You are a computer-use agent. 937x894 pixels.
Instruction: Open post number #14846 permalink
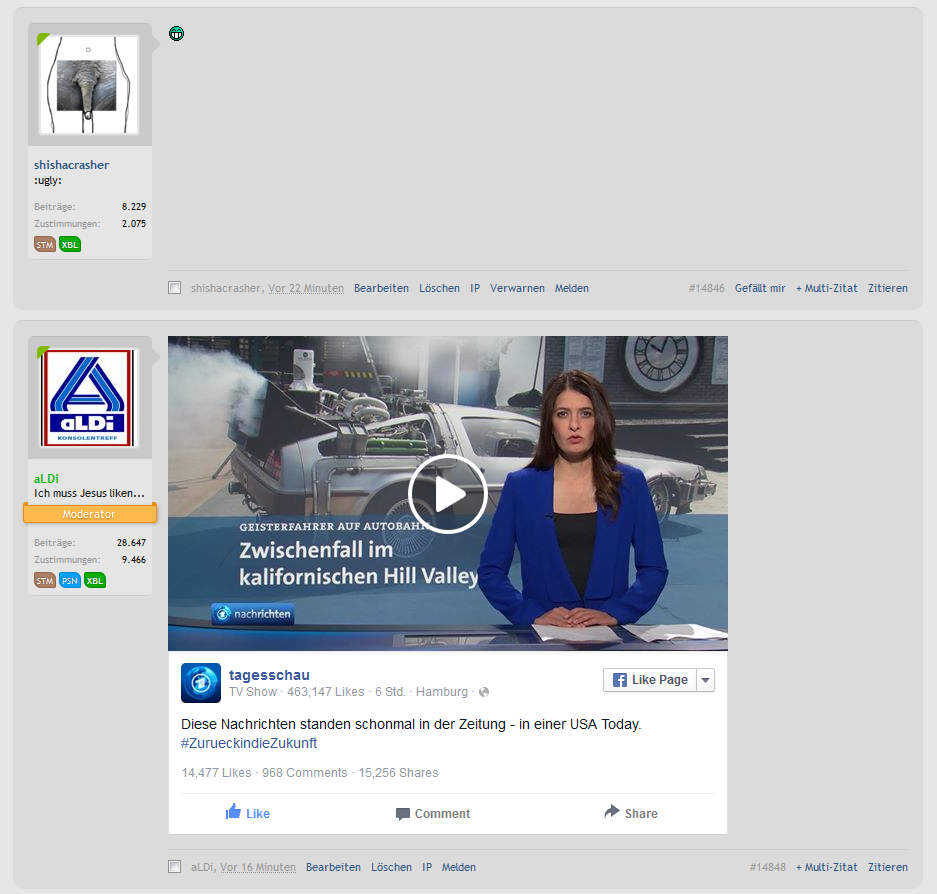(x=706, y=288)
